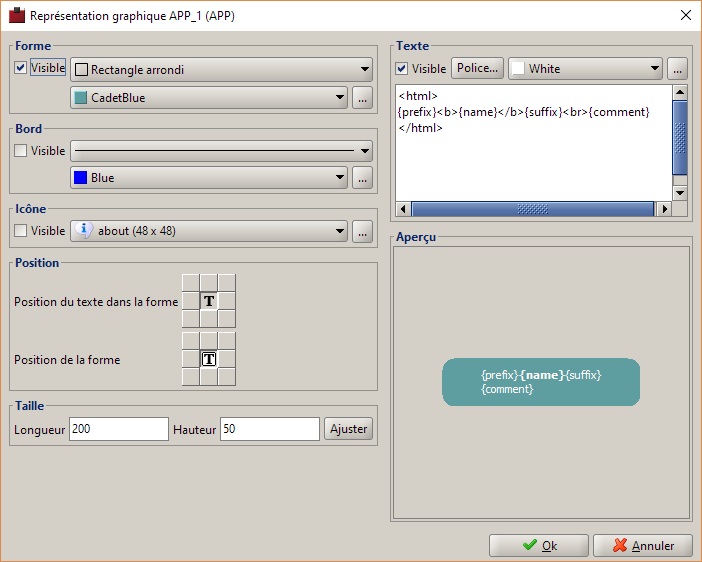
Task: Select middle-right cell of shape position grid
Action: point(227,359)
